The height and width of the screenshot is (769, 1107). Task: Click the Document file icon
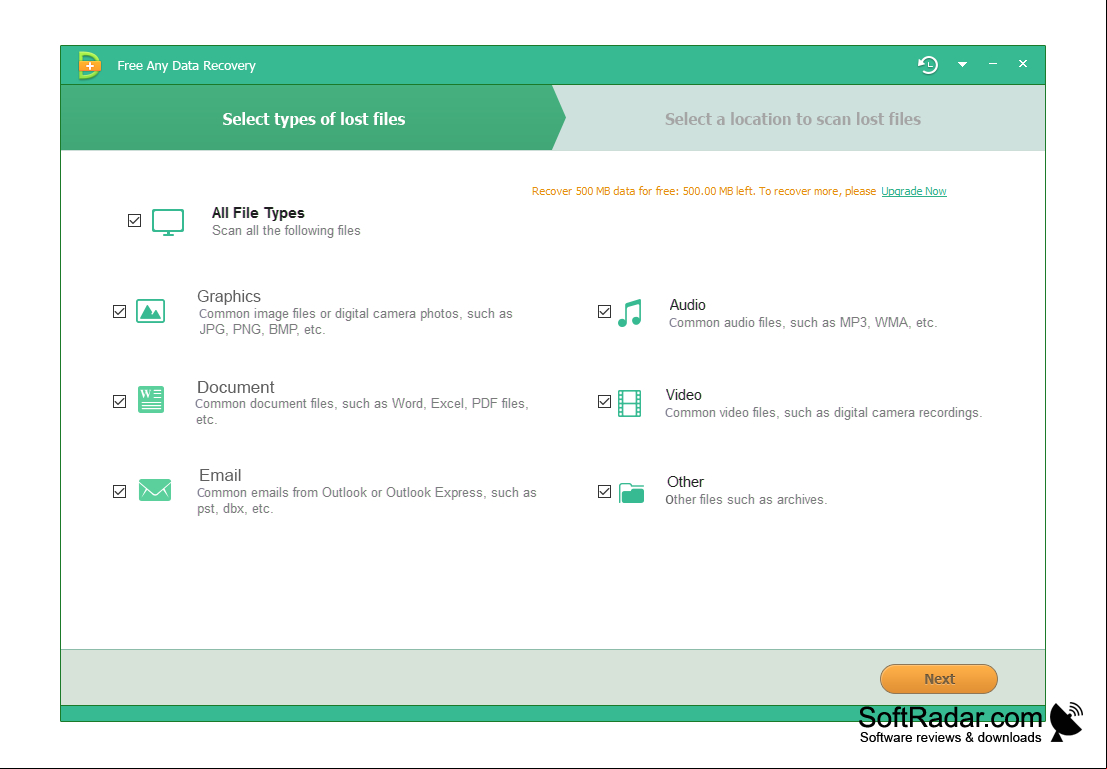coord(150,400)
